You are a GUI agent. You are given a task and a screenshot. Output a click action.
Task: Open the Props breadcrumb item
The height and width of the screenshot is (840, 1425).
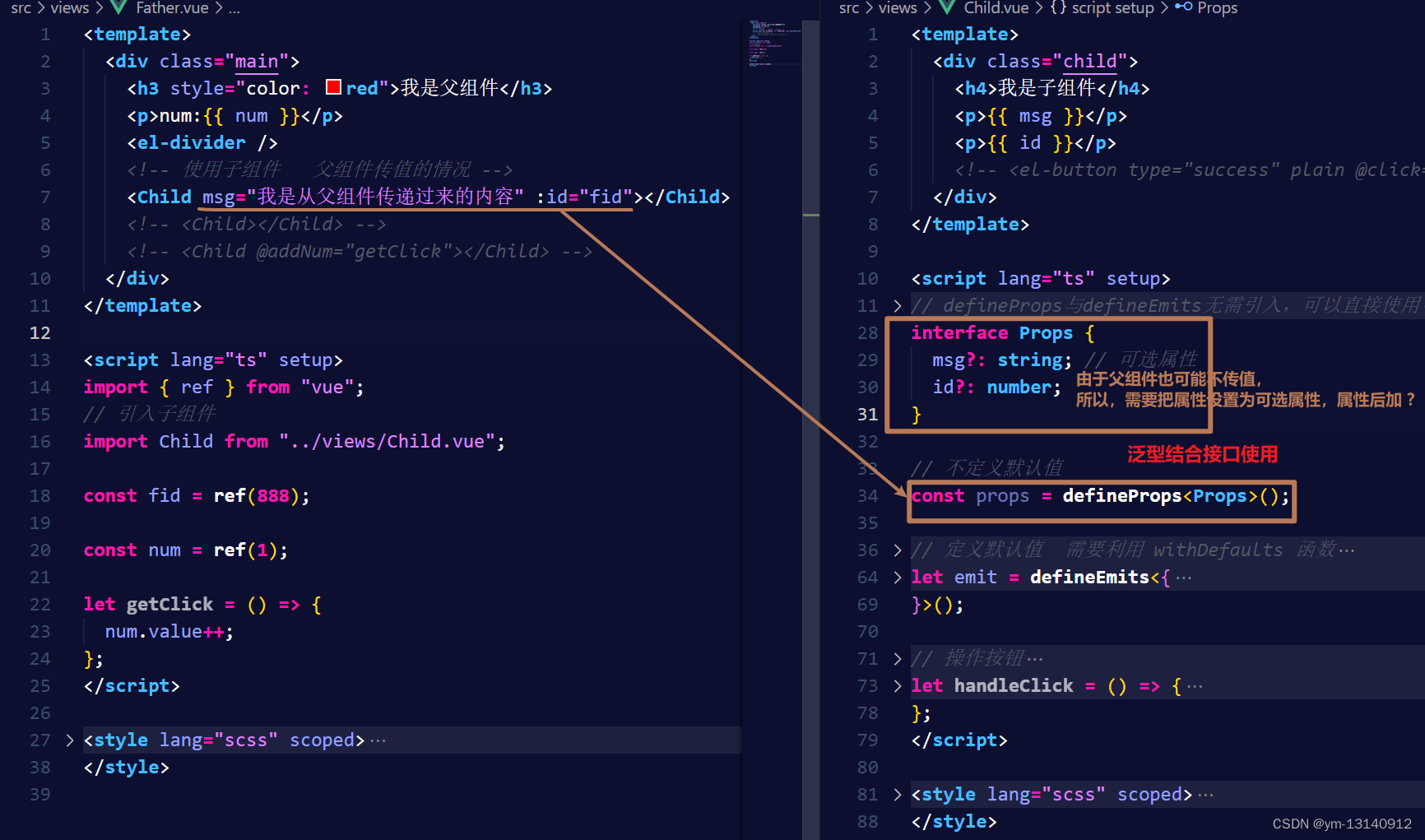1218,7
